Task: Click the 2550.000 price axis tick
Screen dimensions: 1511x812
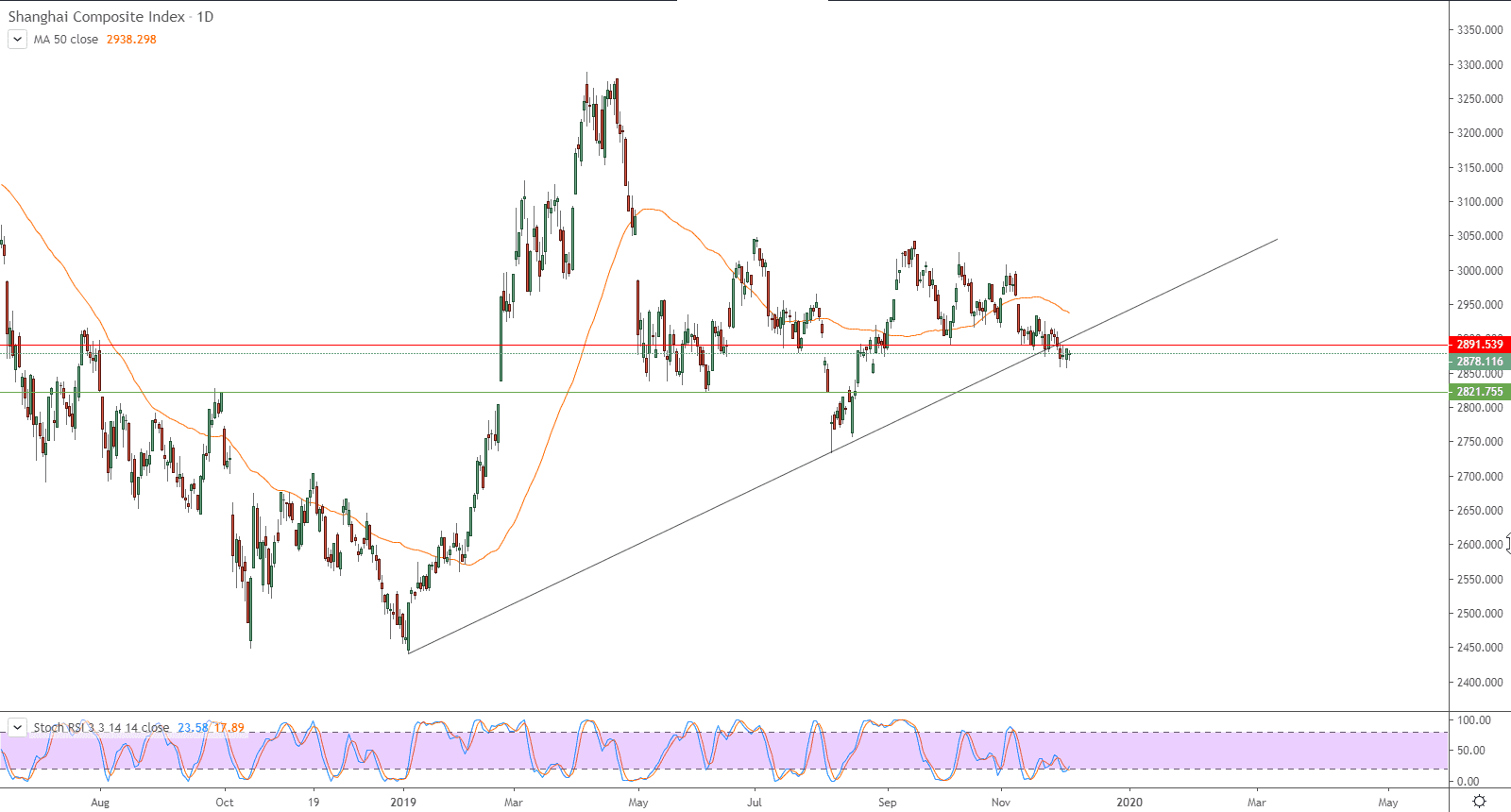Action: [x=1480, y=580]
